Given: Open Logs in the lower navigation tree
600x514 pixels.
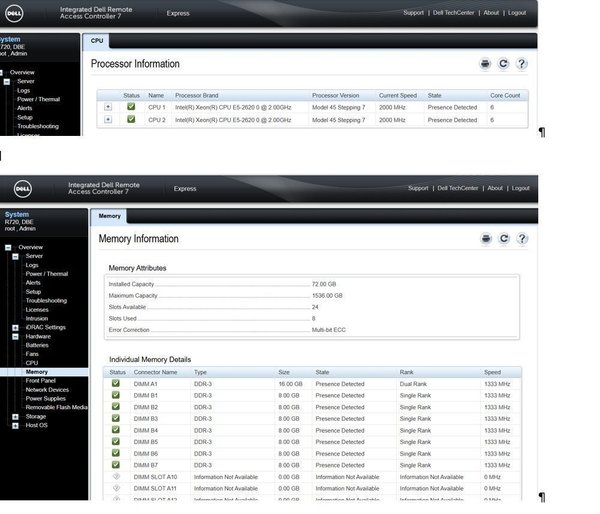Looking at the screenshot, I should 32,265.
